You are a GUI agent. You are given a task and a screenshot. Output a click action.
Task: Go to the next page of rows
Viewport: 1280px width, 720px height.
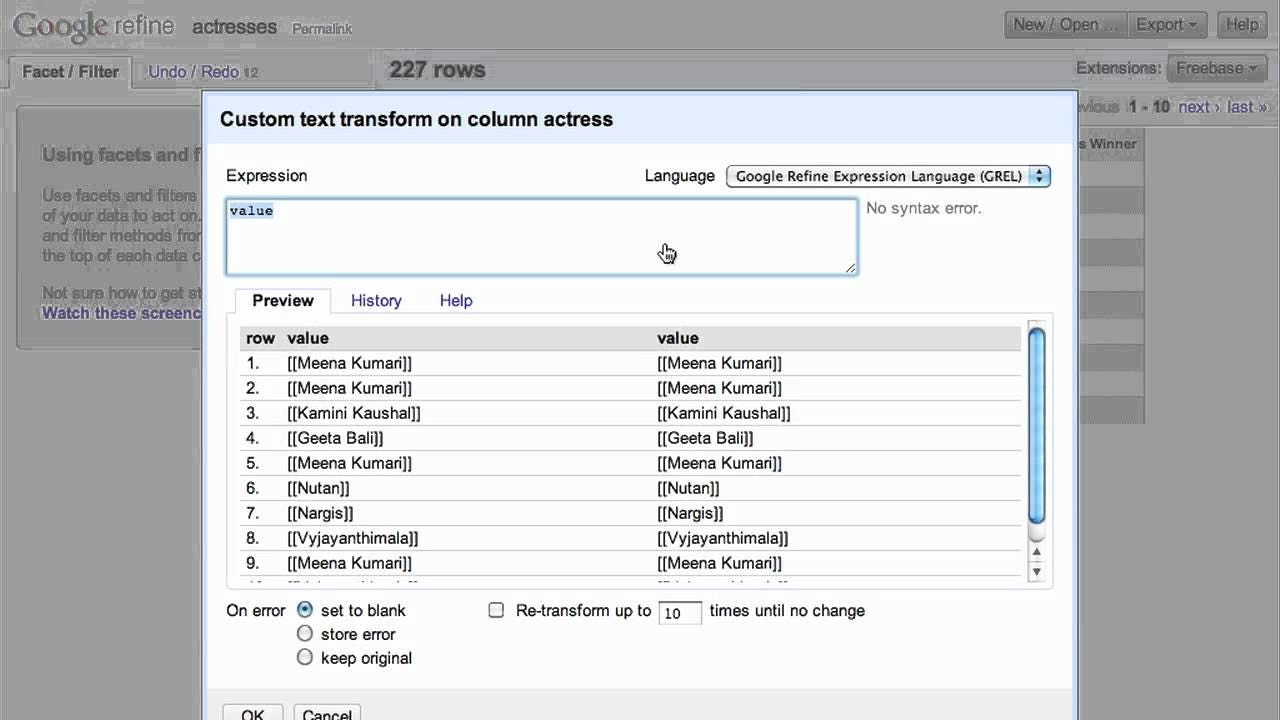pyautogui.click(x=1193, y=106)
